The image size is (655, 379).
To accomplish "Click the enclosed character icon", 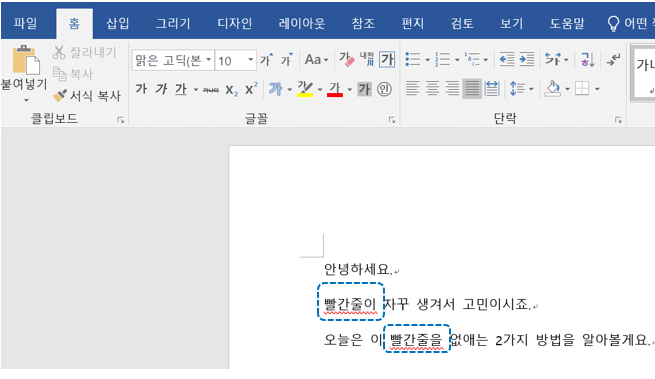I will tap(384, 89).
